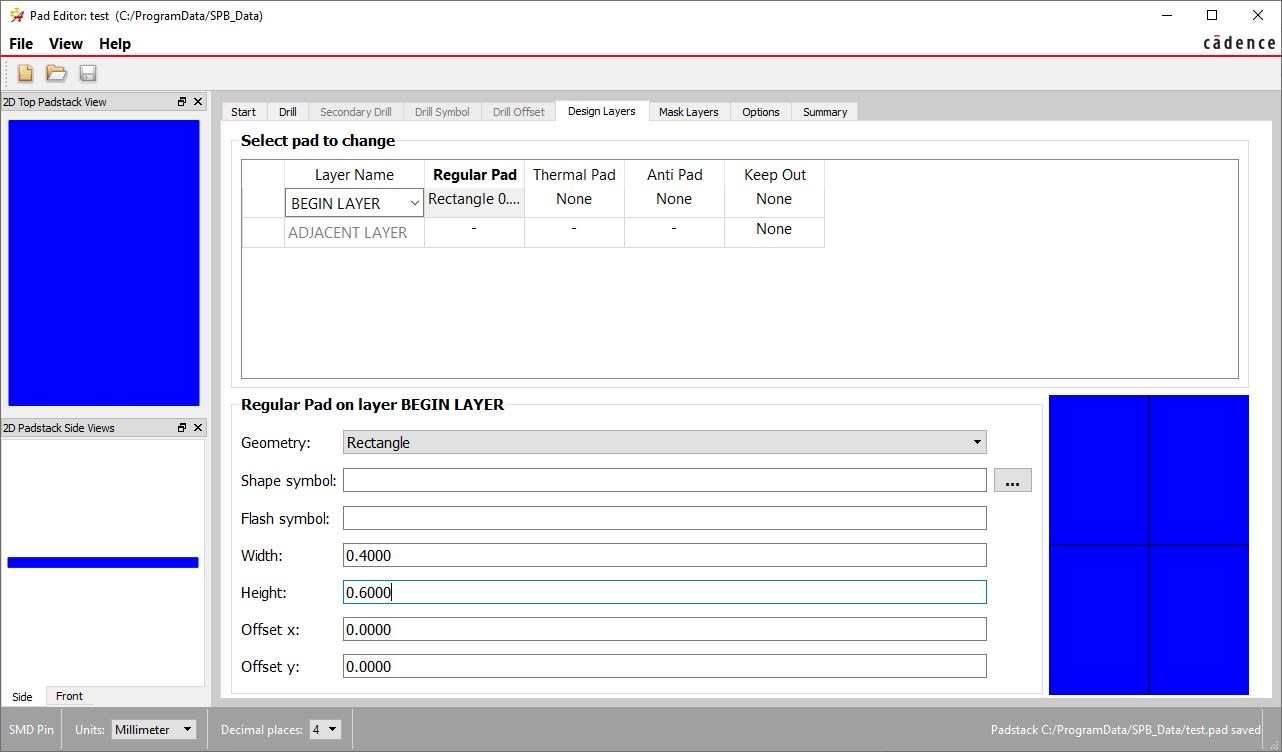Select the Thermal Pad None cell

tap(574, 199)
